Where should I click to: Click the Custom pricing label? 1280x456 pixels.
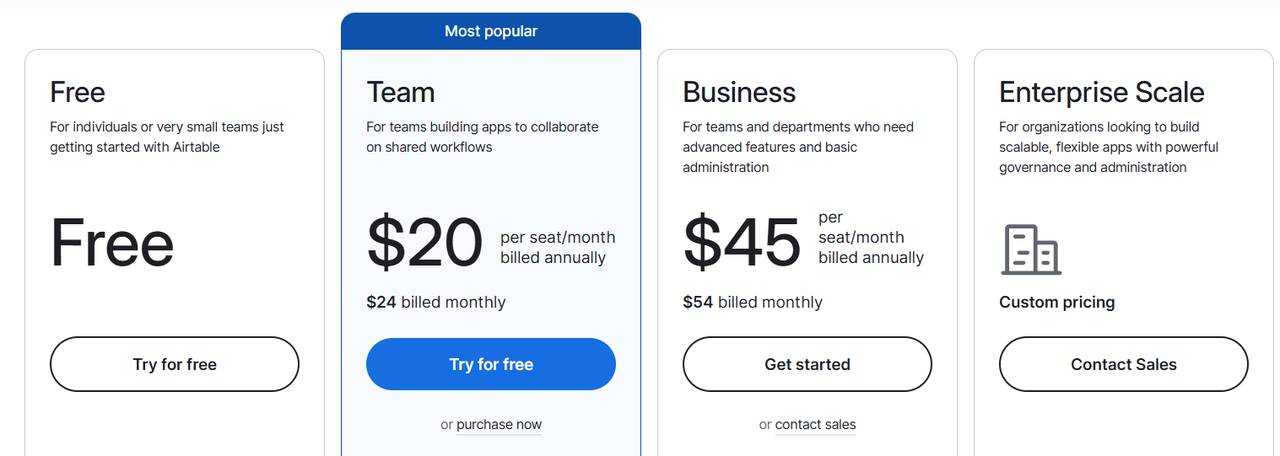click(x=1057, y=302)
